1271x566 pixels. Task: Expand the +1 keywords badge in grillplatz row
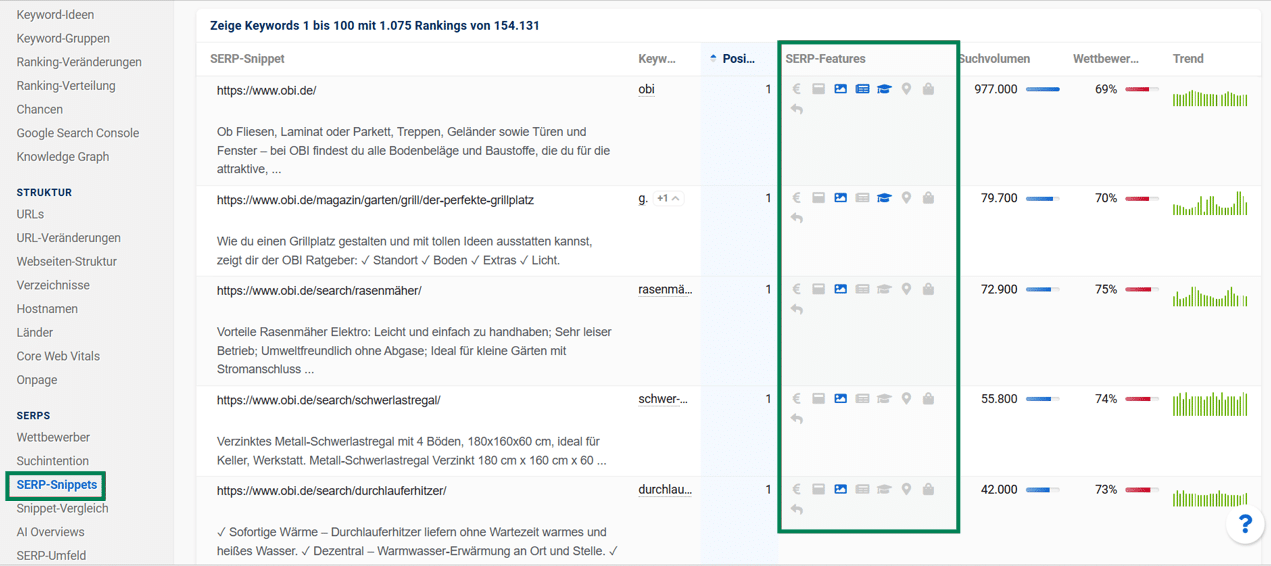point(668,199)
